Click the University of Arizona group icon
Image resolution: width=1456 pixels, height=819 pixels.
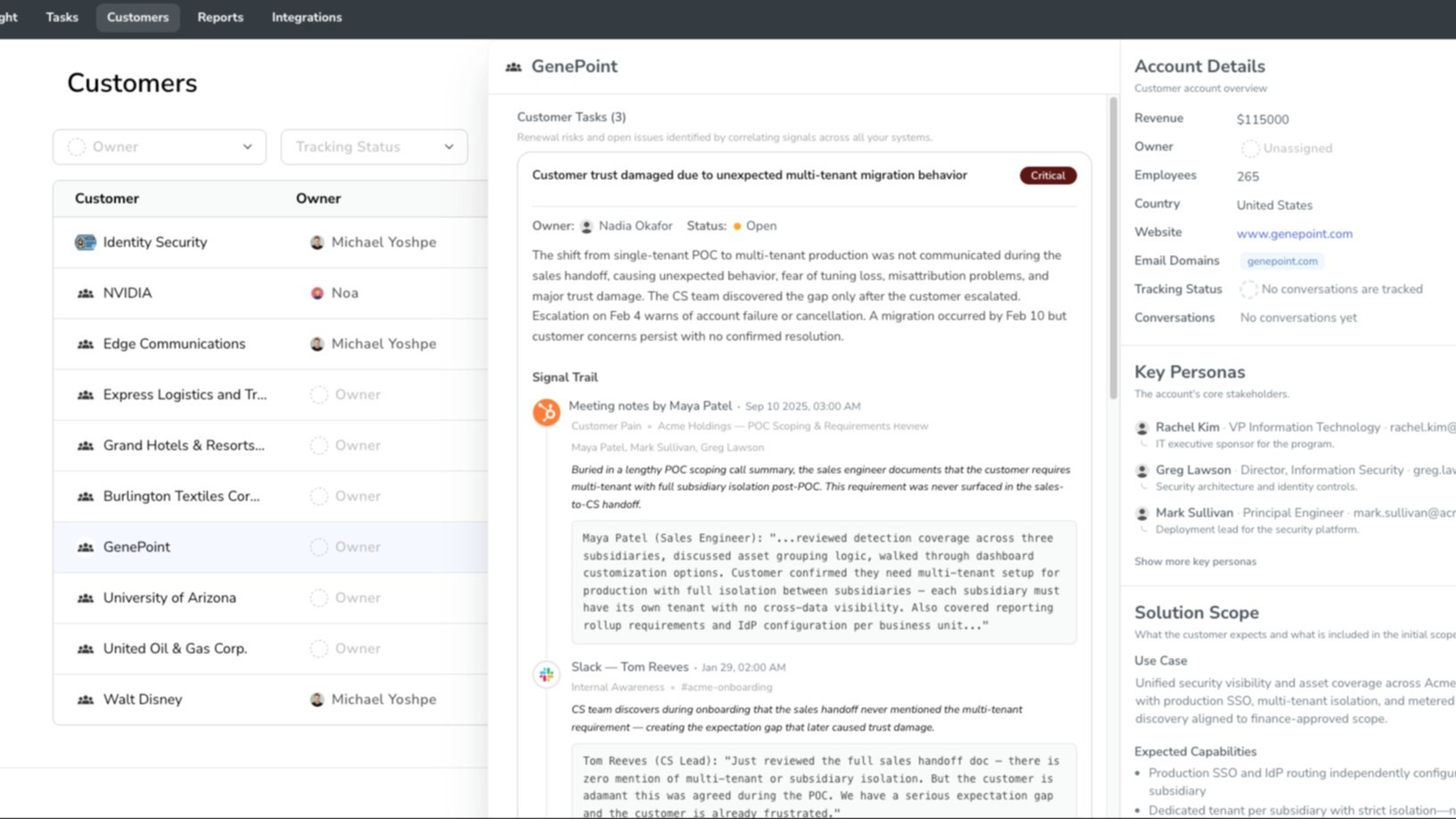coord(86,598)
